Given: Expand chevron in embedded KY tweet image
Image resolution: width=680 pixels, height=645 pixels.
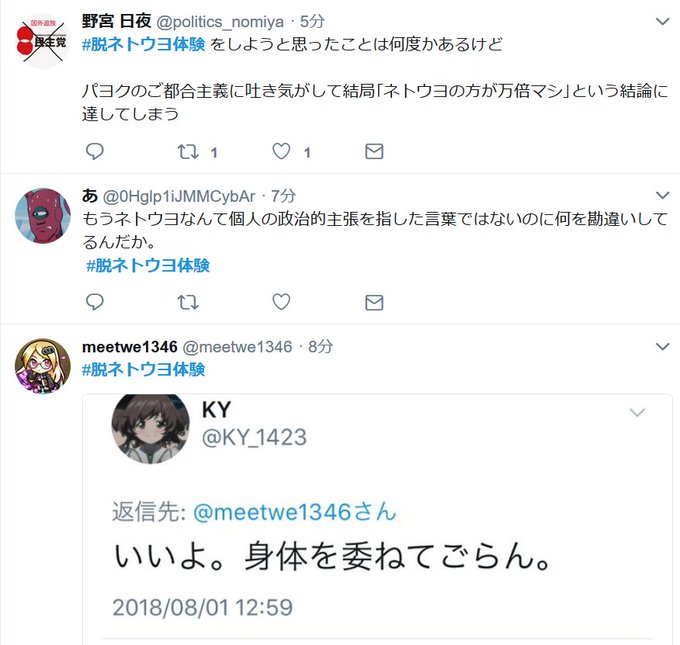Looking at the screenshot, I should click(x=637, y=412).
